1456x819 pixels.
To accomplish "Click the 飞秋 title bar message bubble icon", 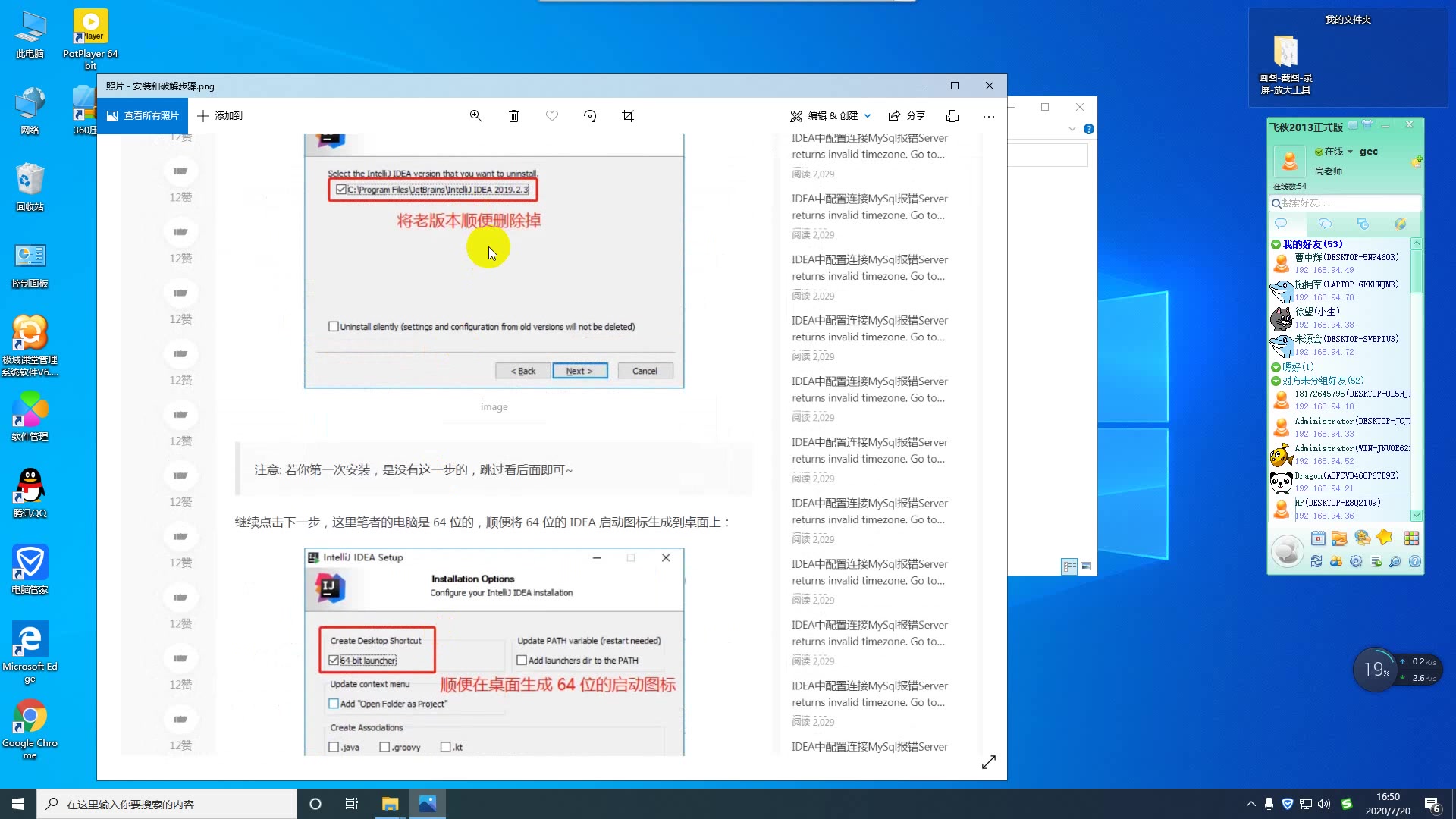I will tap(1353, 124).
